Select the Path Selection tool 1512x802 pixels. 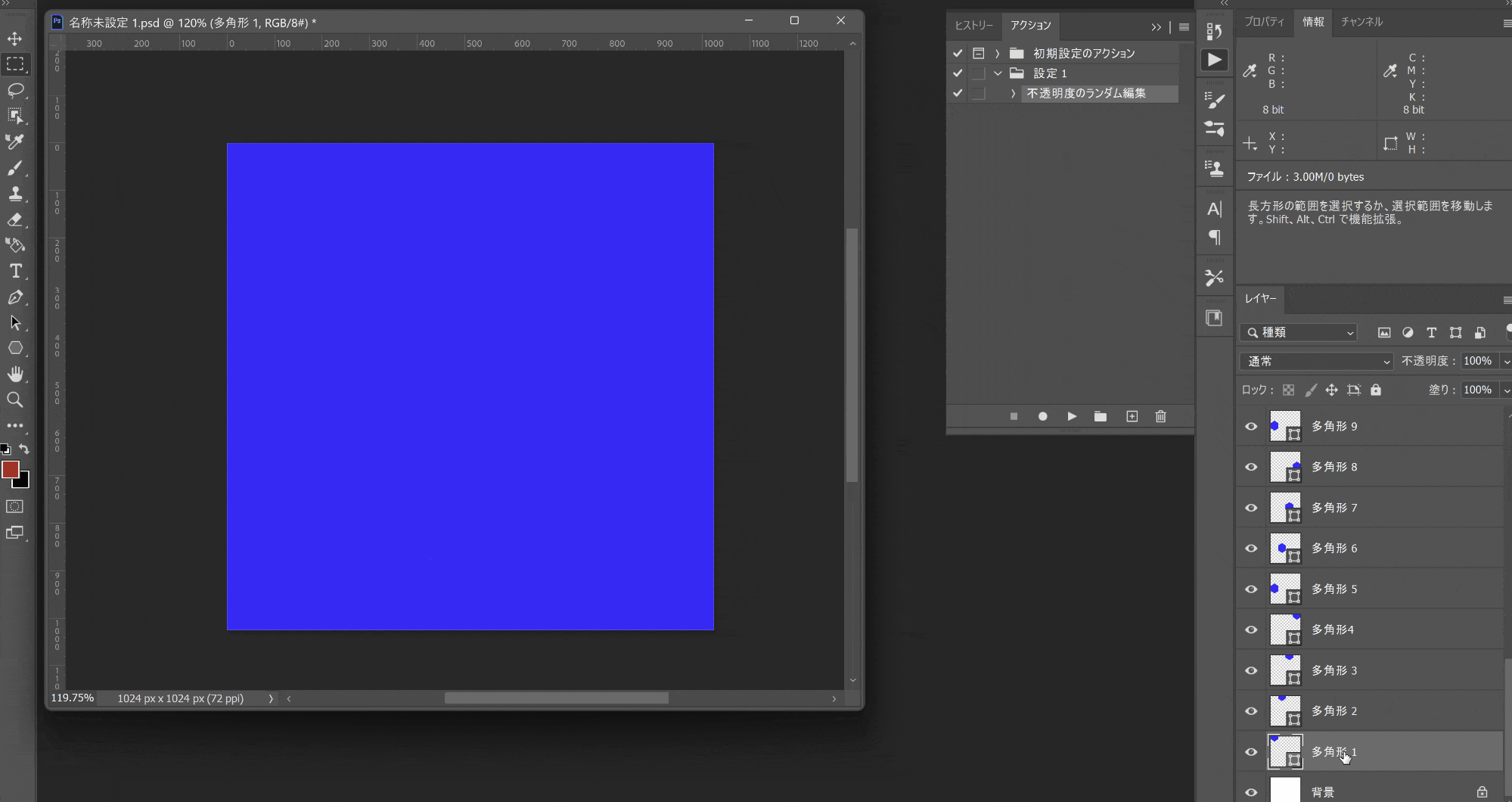coord(15,322)
